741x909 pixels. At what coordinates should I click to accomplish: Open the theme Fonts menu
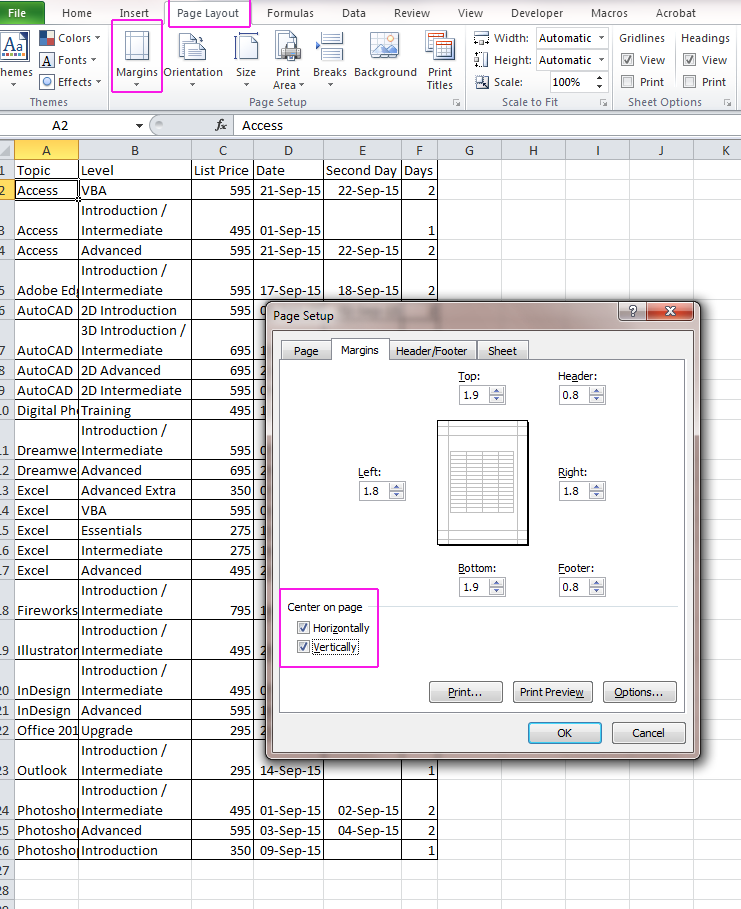tap(68, 60)
